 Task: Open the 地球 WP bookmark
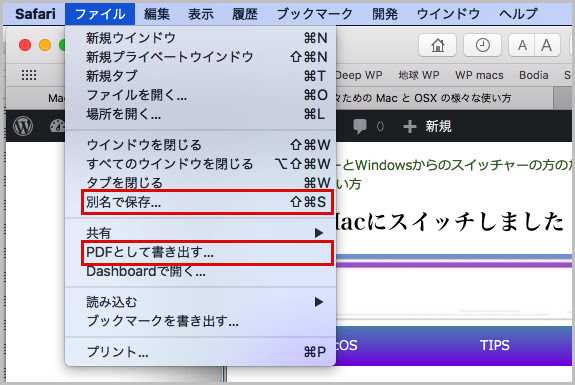pos(419,75)
